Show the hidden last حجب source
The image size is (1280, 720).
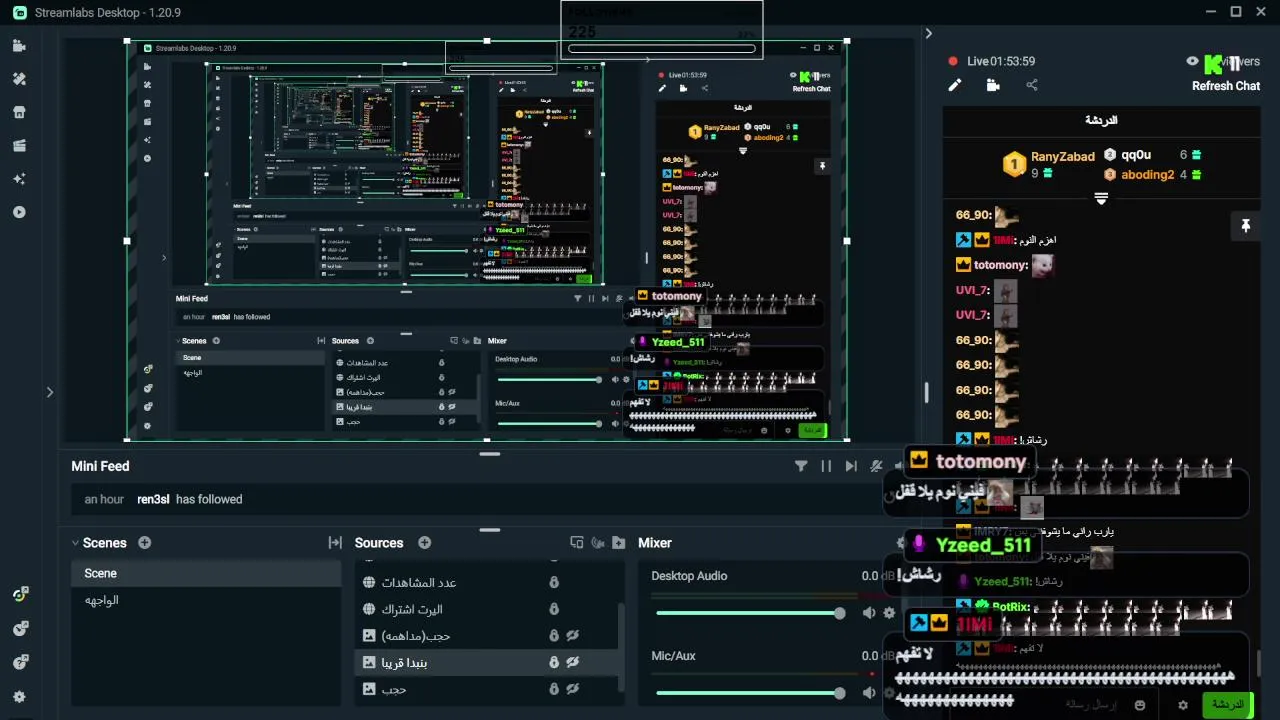(573, 689)
